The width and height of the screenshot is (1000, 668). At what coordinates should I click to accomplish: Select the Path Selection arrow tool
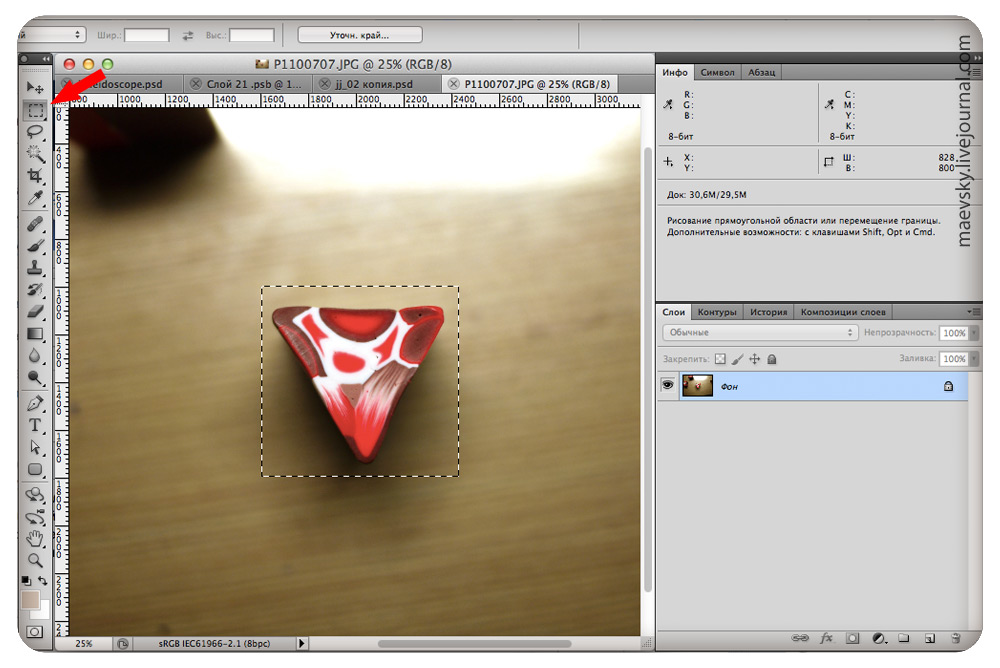[35, 447]
